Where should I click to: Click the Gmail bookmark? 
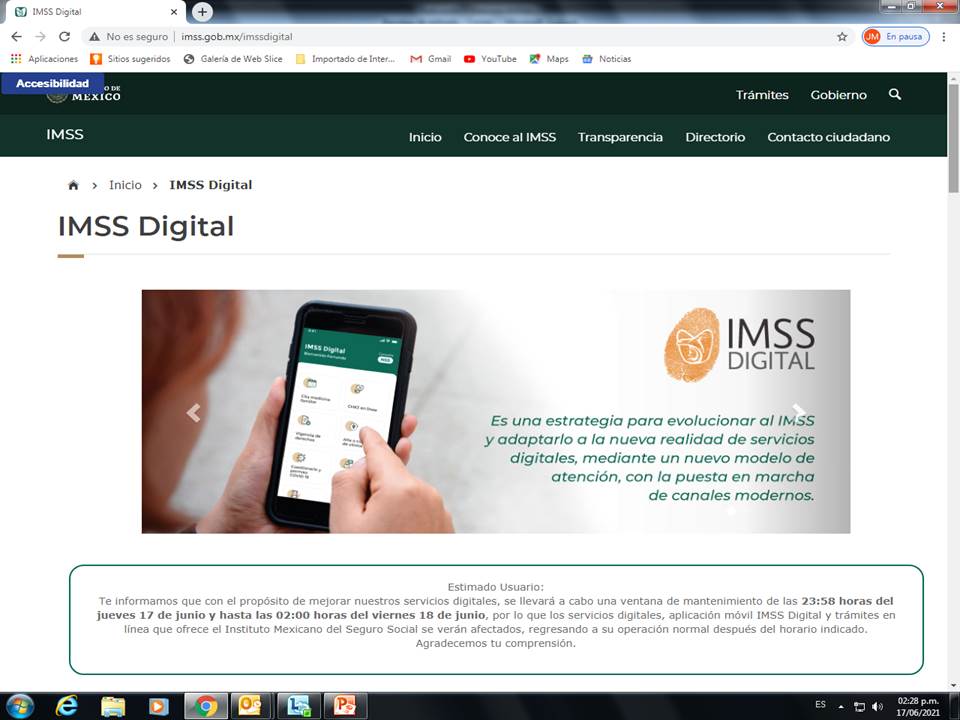pos(430,59)
